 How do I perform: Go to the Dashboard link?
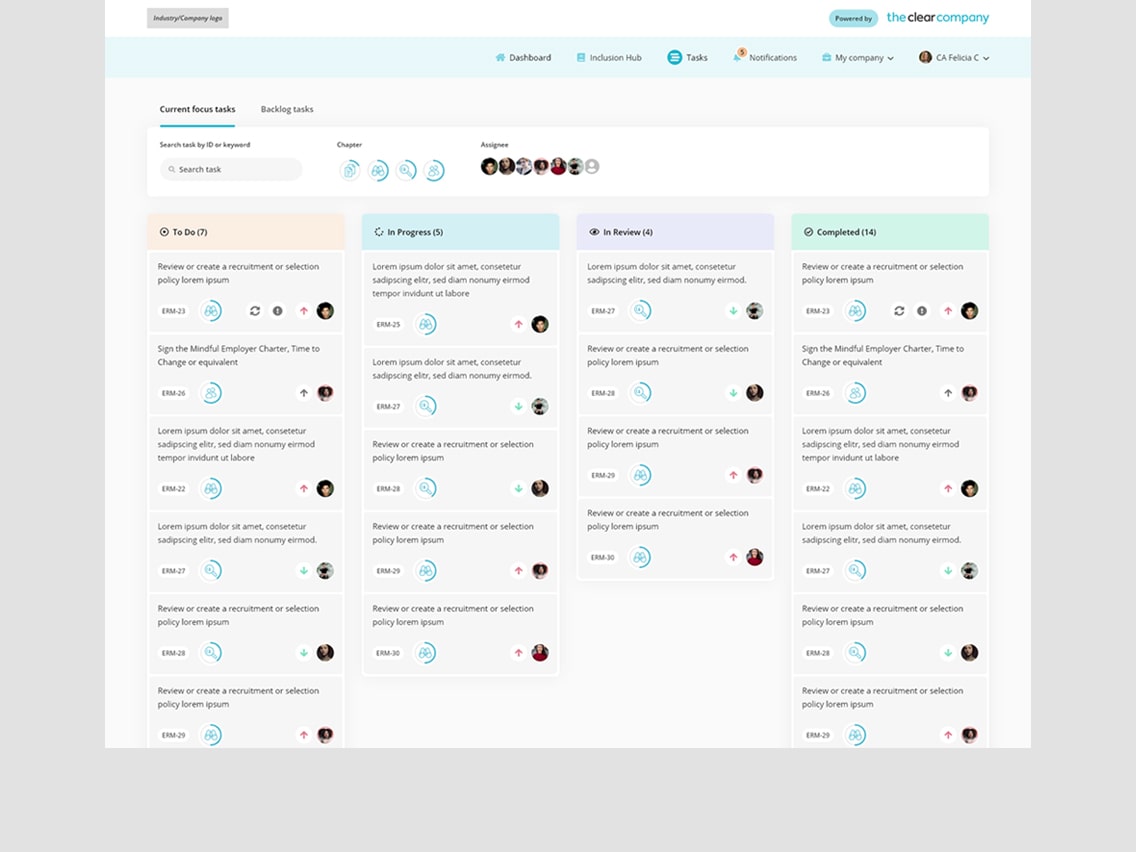523,58
